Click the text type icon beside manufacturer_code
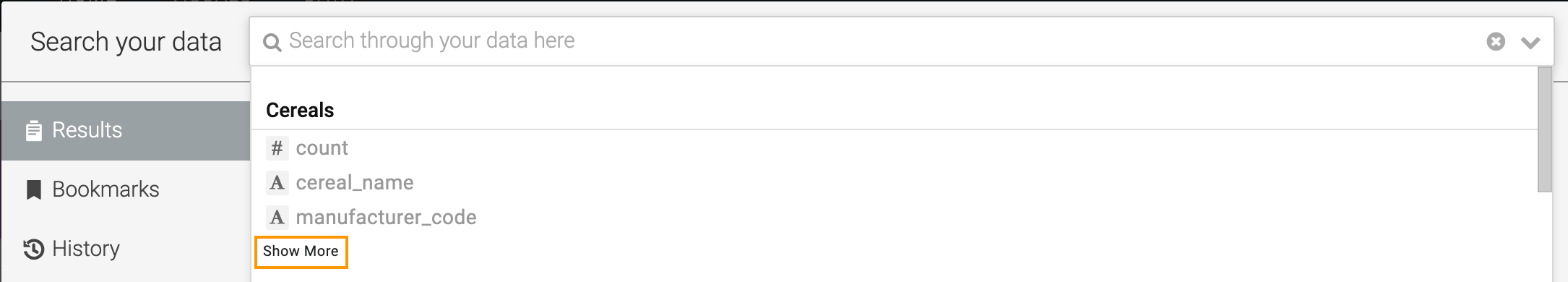The image size is (1568, 282). click(x=277, y=218)
